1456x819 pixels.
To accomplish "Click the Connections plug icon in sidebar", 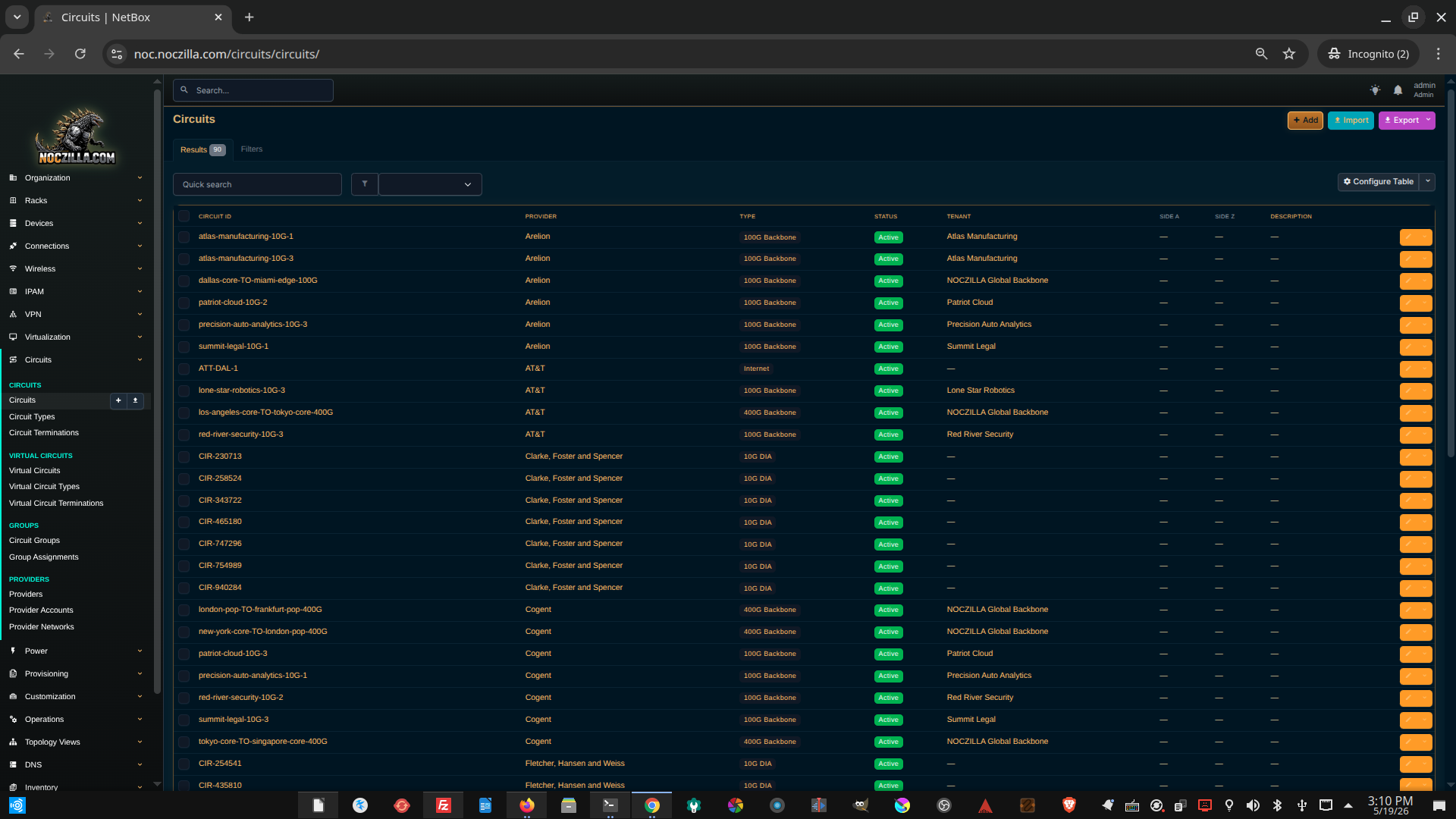I will click(x=13, y=246).
